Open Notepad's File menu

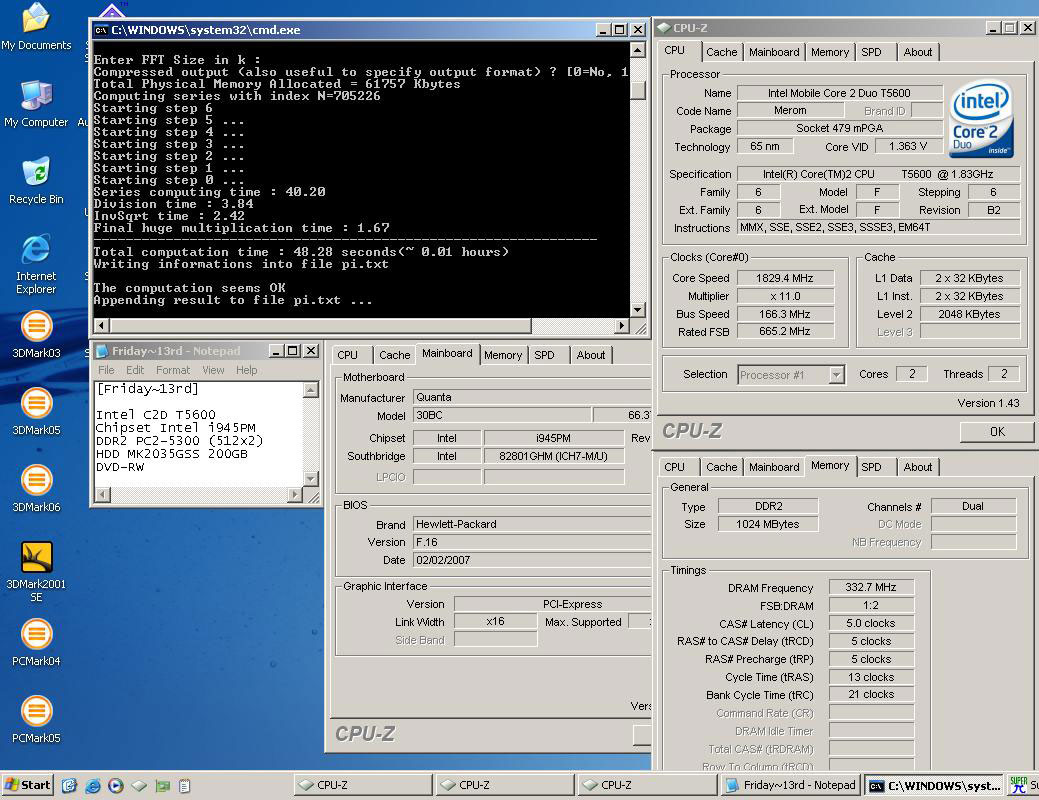click(x=106, y=370)
